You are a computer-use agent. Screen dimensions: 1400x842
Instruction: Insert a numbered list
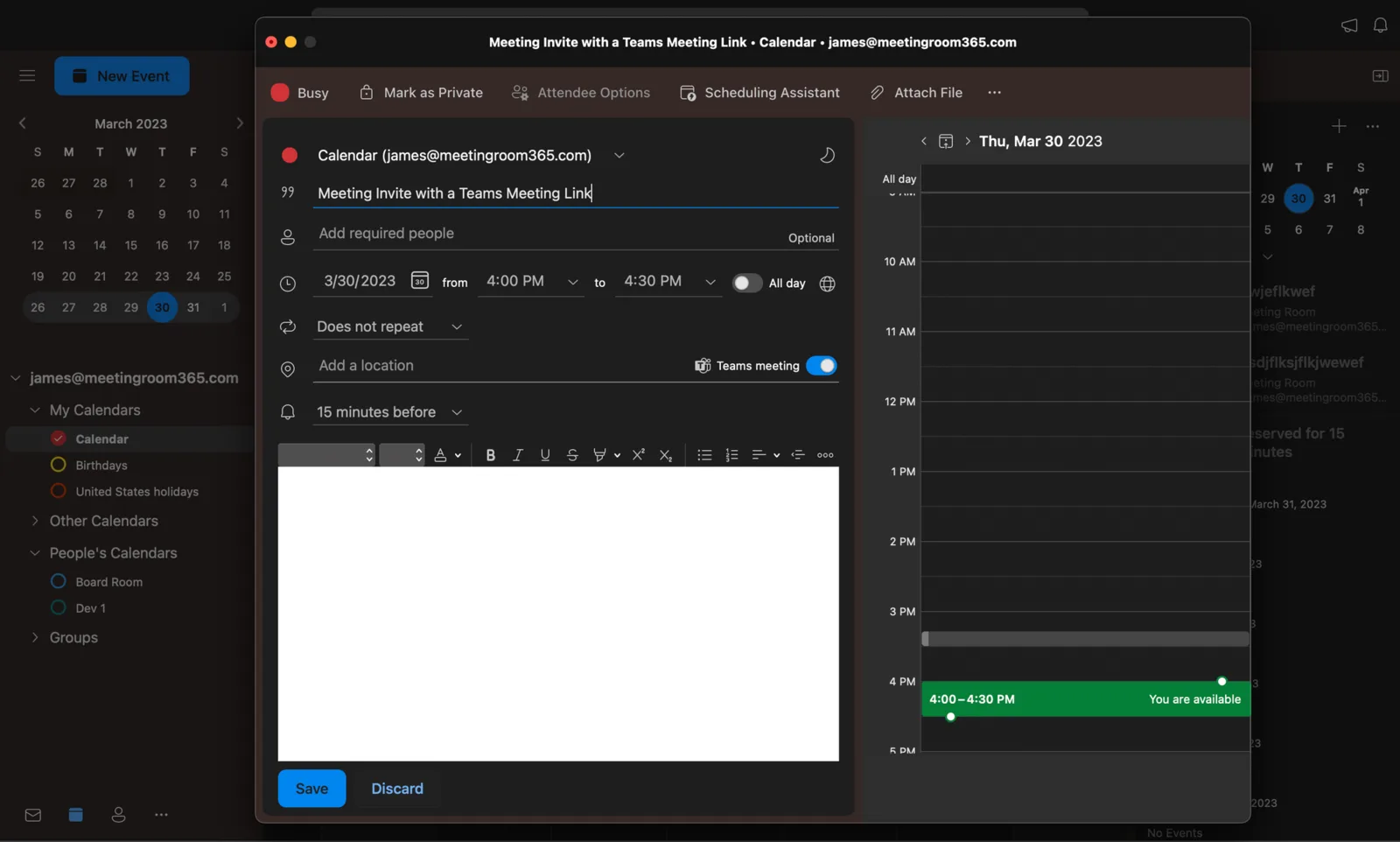(731, 455)
